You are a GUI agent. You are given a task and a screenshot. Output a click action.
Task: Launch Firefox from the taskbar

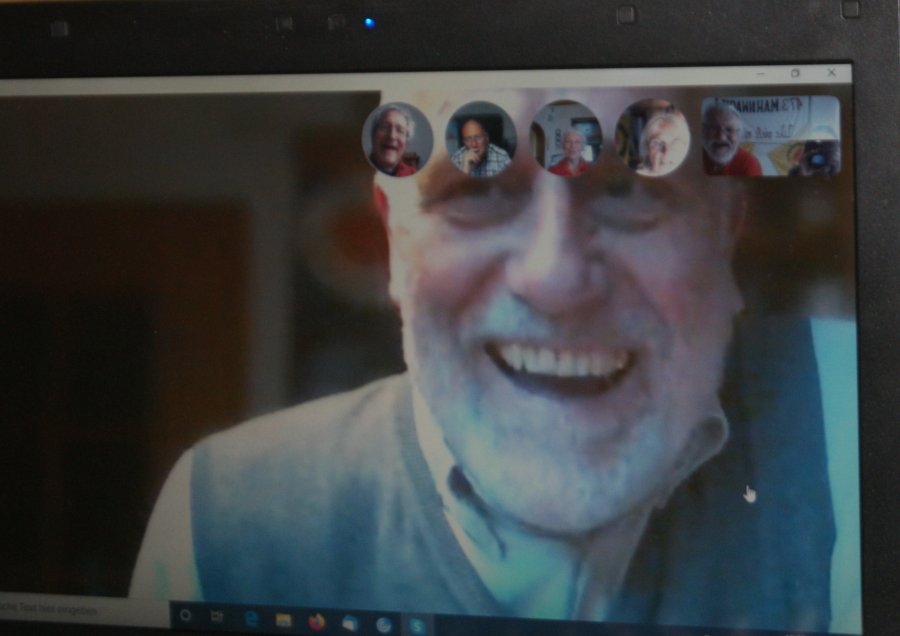point(316,622)
